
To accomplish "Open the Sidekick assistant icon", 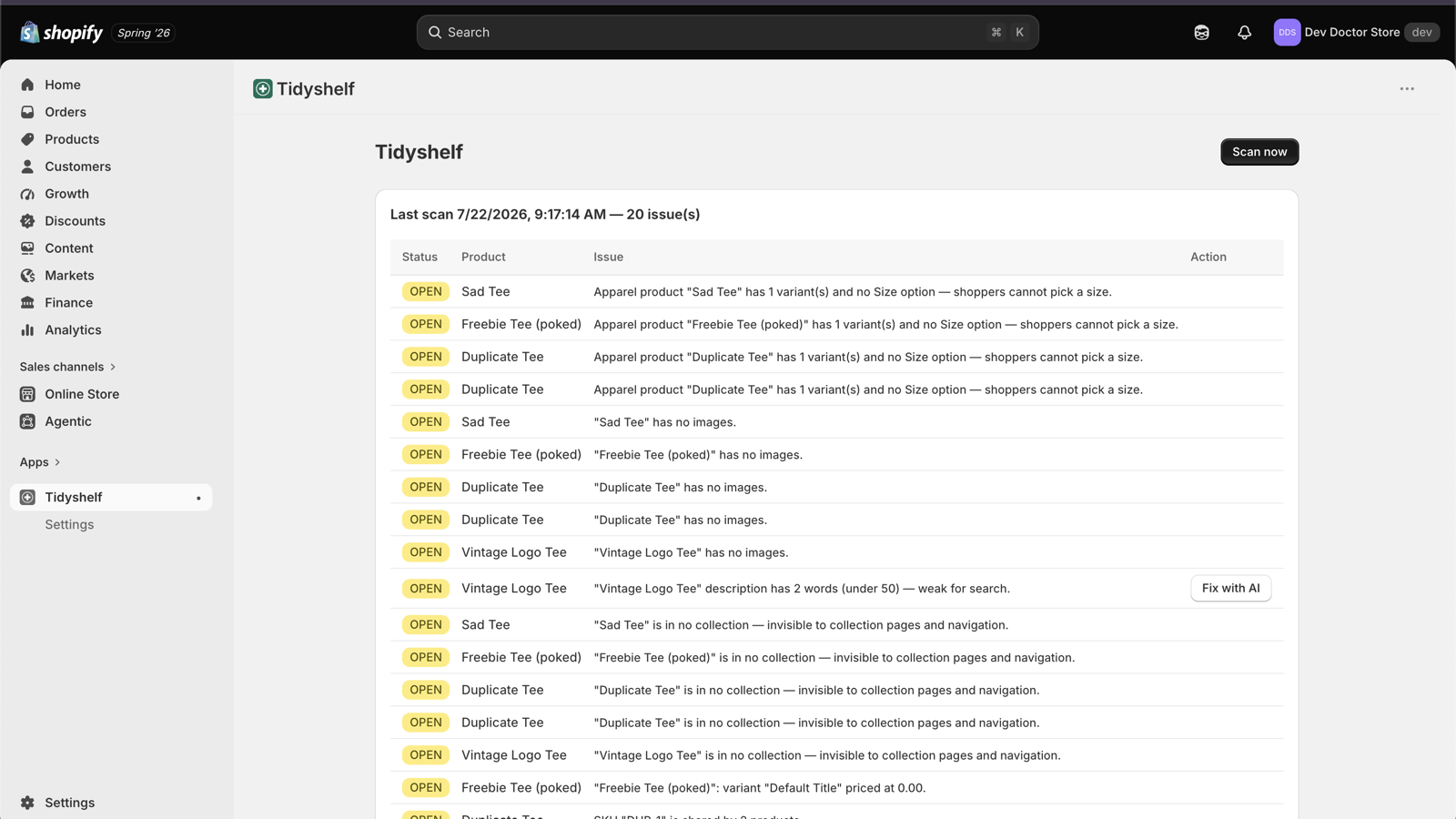I will 1201,33.
